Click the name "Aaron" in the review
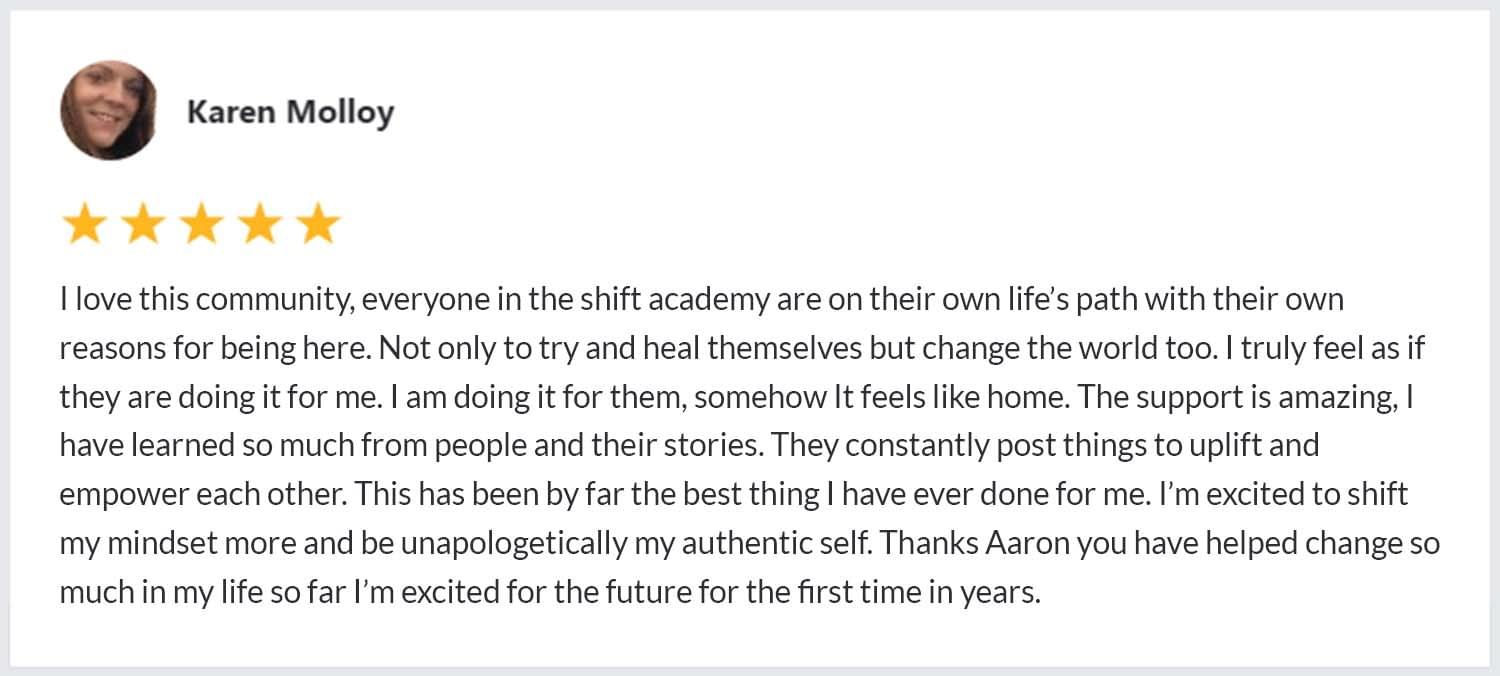The height and width of the screenshot is (676, 1500). point(1025,543)
